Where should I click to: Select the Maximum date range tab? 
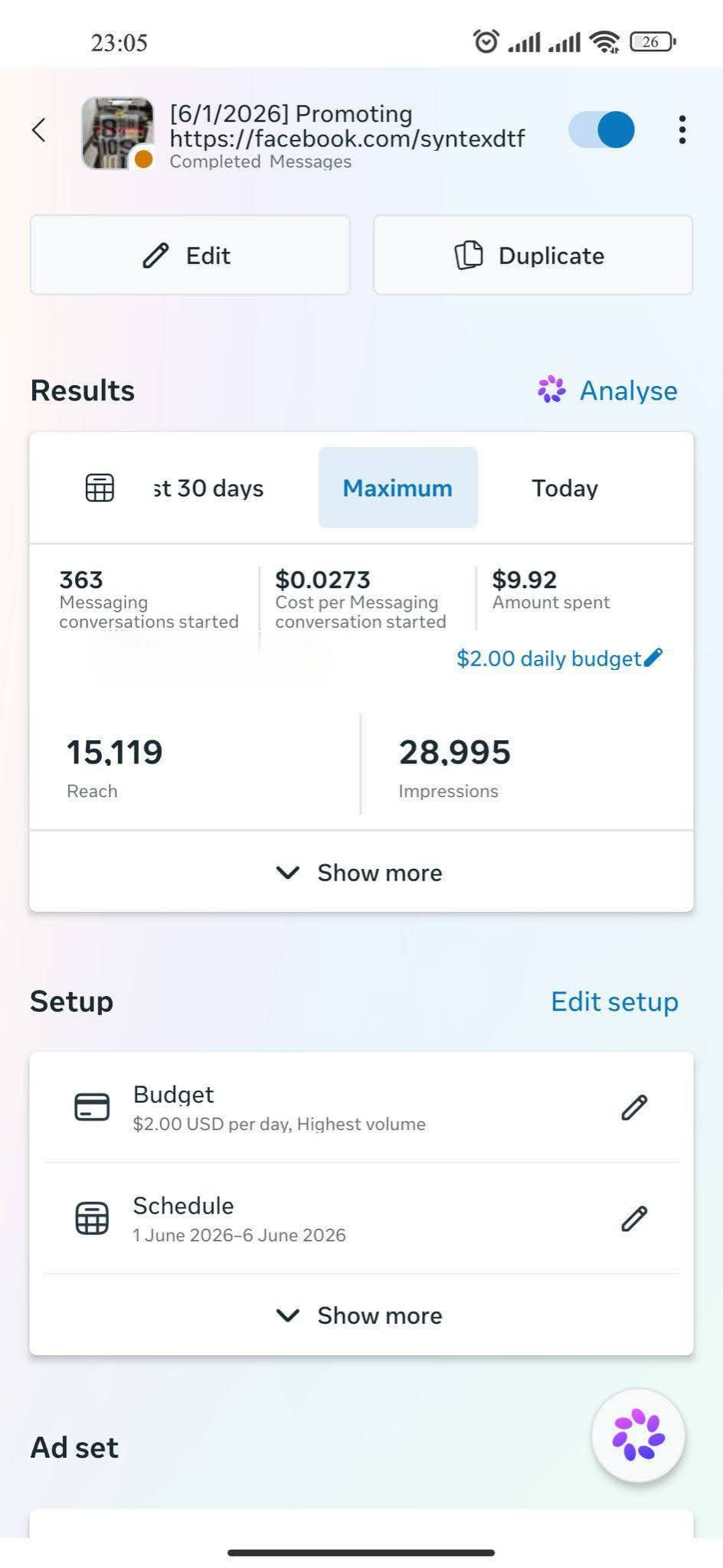(x=397, y=488)
